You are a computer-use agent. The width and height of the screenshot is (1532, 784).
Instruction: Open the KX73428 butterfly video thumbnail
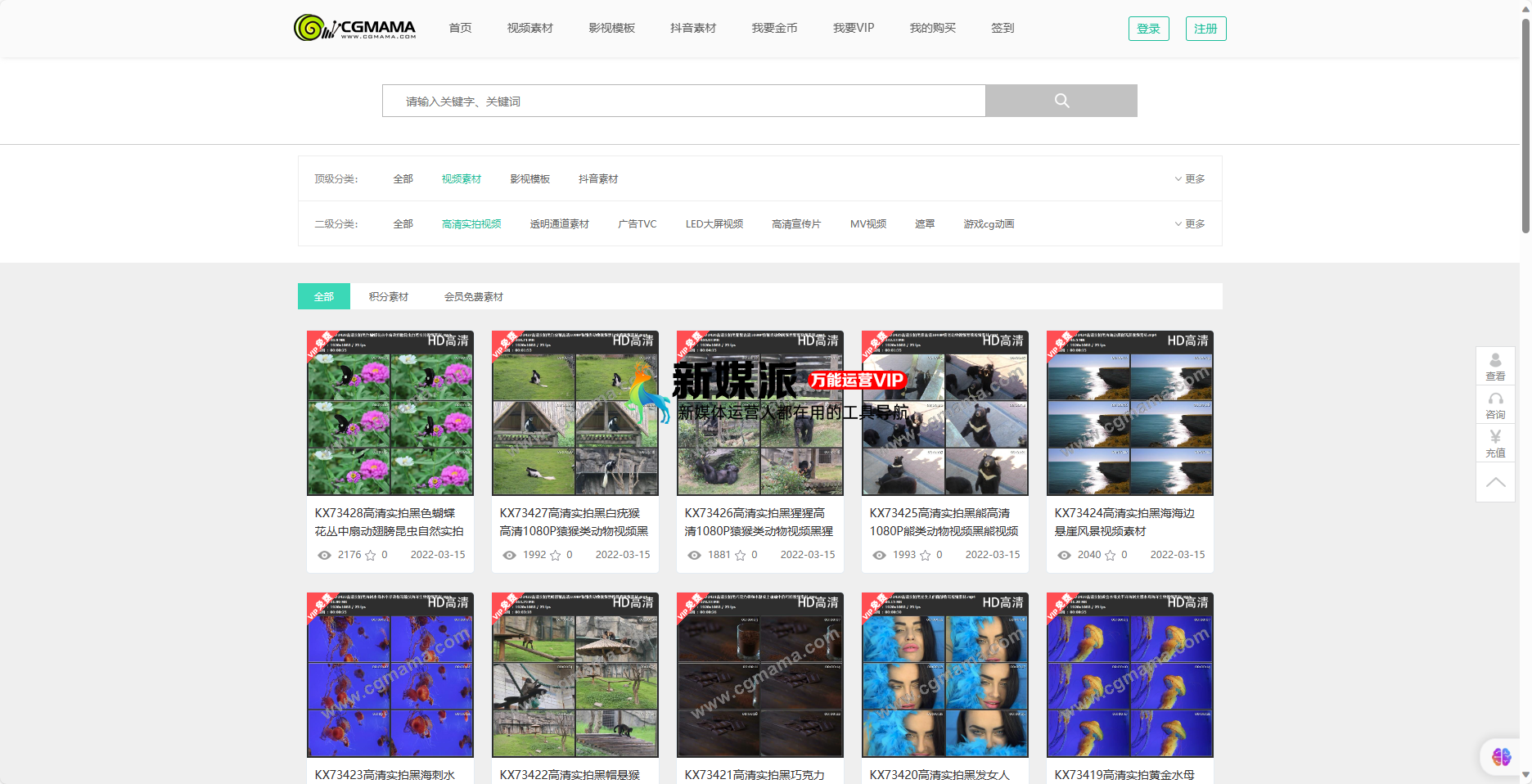[x=390, y=413]
